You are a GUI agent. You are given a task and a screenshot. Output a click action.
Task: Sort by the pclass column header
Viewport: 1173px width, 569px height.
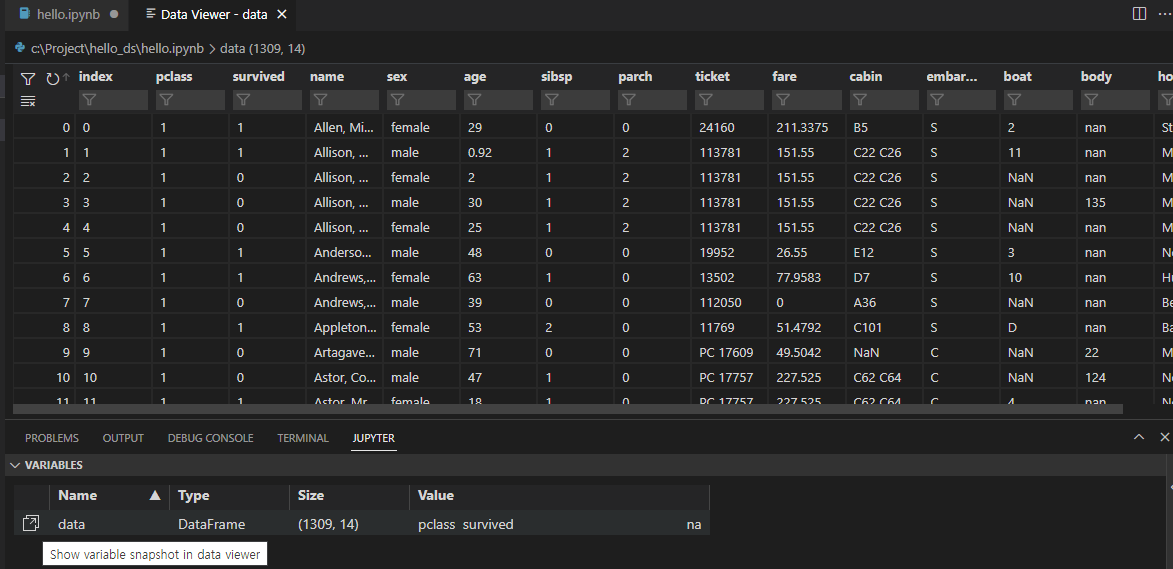[x=175, y=76]
